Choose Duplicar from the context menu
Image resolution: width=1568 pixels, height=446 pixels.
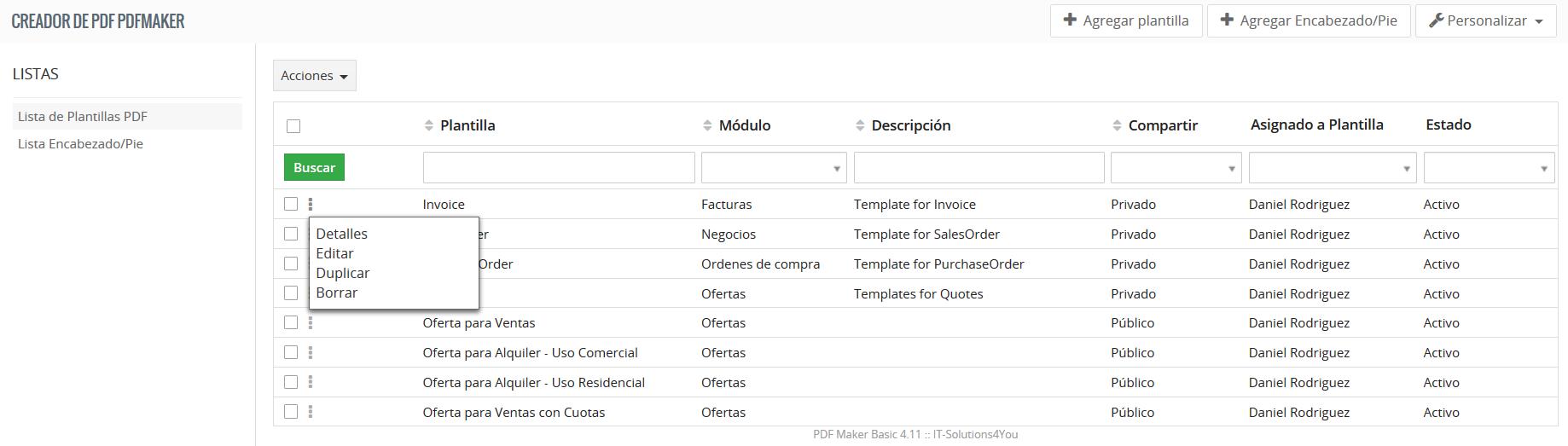[343, 273]
